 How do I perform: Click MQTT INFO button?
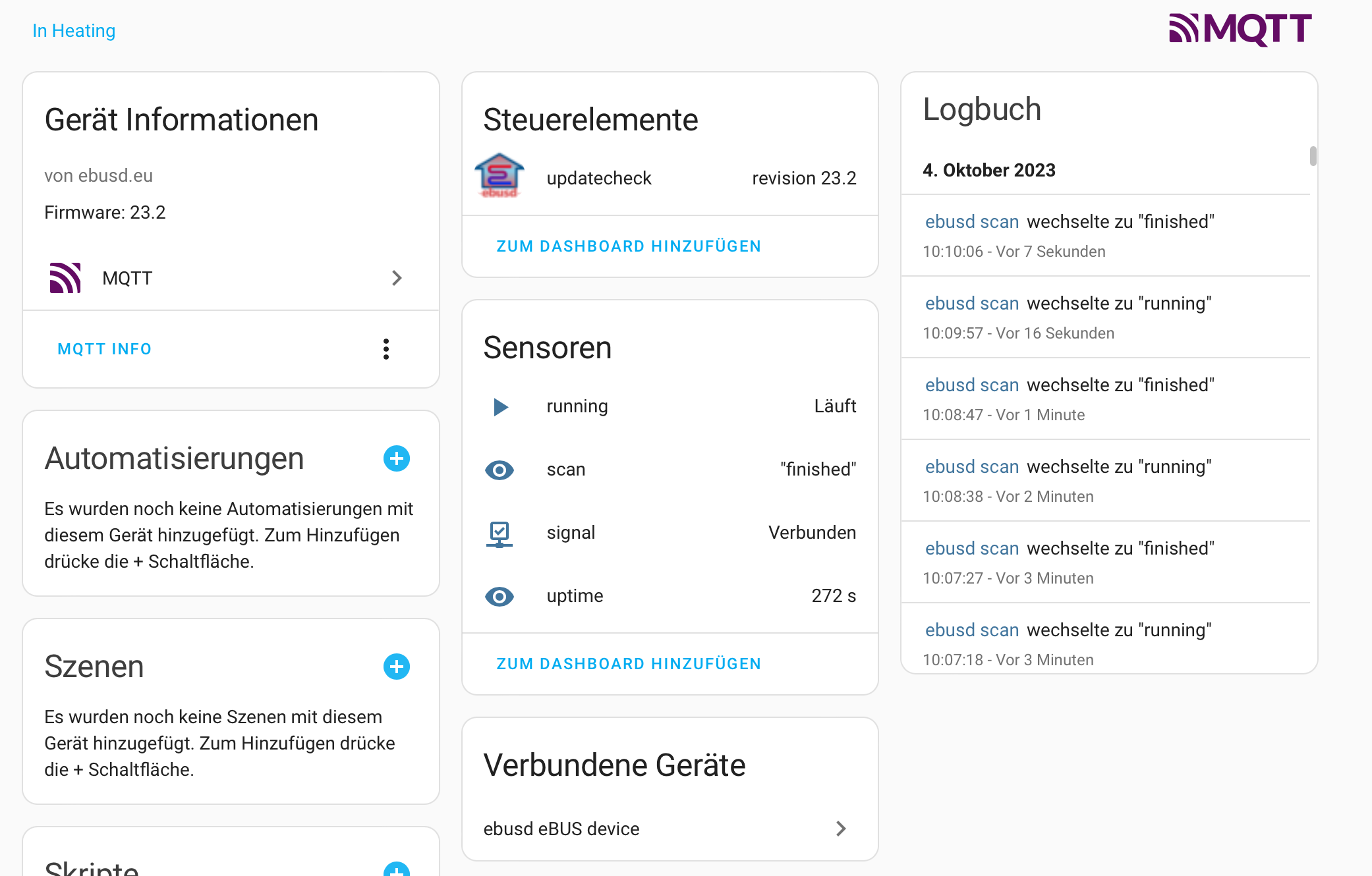click(x=105, y=349)
